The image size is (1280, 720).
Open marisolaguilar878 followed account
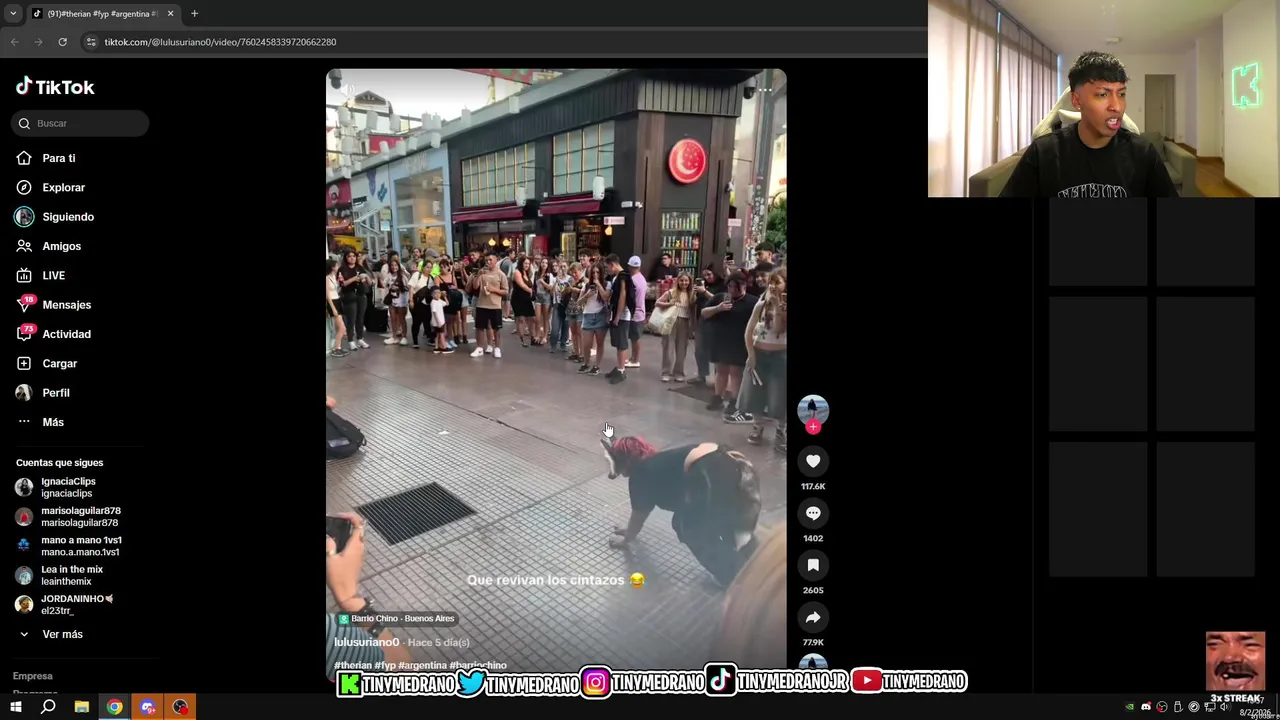[68, 516]
